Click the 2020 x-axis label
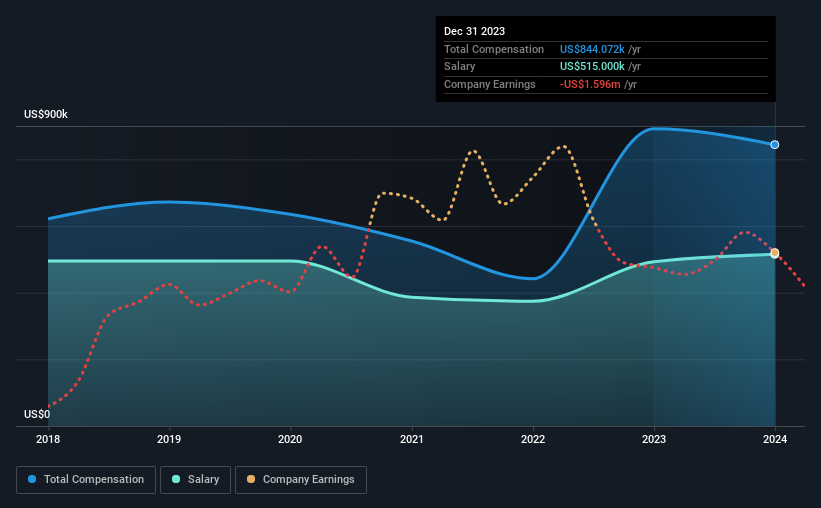821x508 pixels. coord(290,439)
